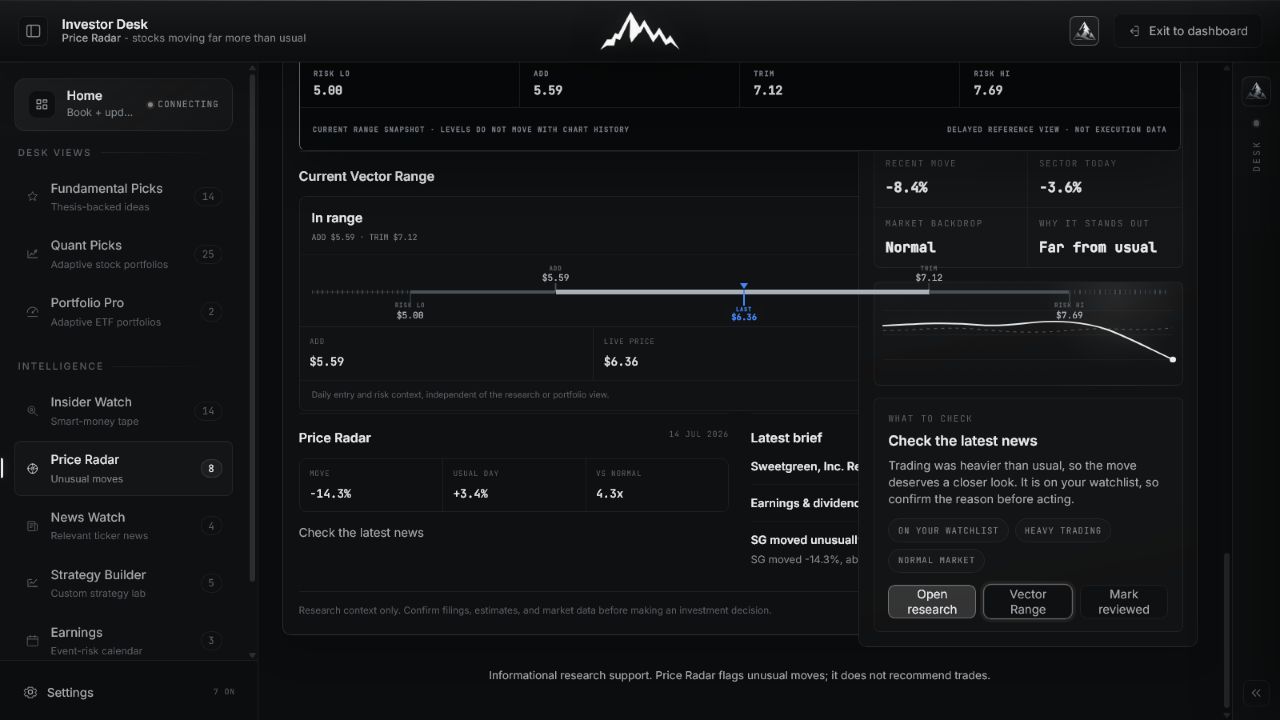Click the Insider Watch magnifier icon
Viewport: 1280px width, 720px height.
[32, 411]
